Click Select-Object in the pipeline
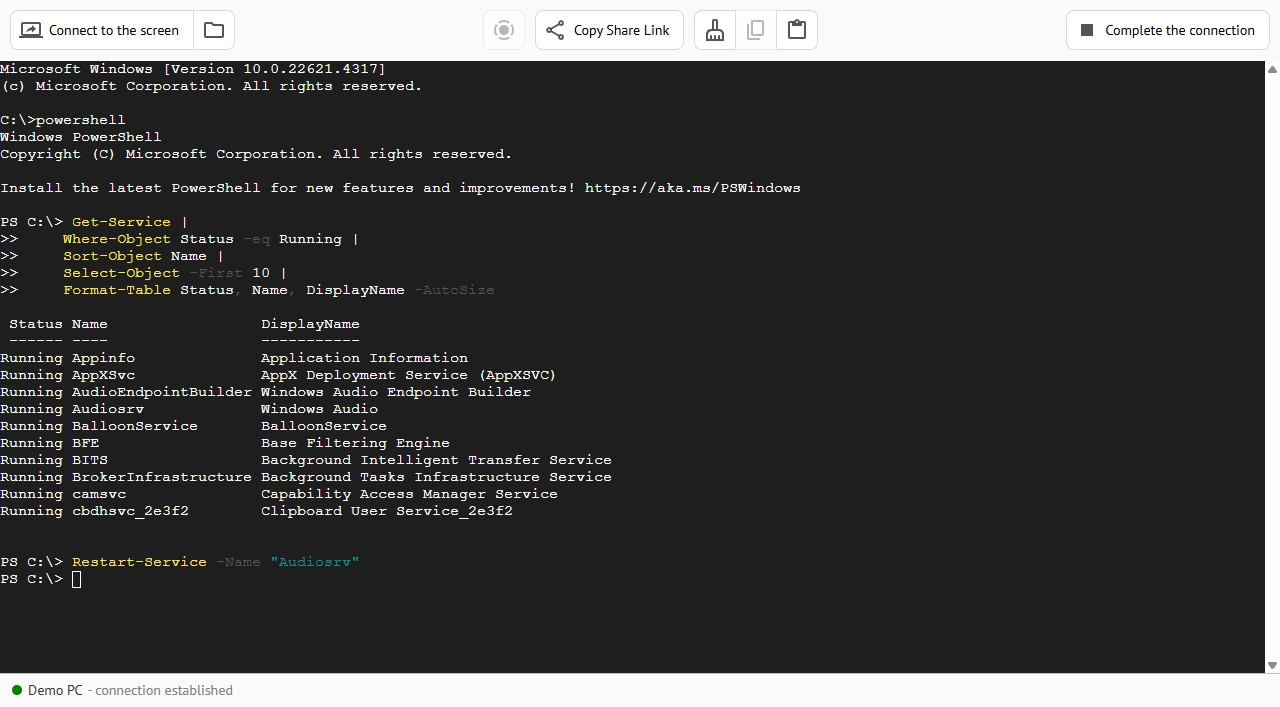Image resolution: width=1280 pixels, height=707 pixels. [121, 273]
